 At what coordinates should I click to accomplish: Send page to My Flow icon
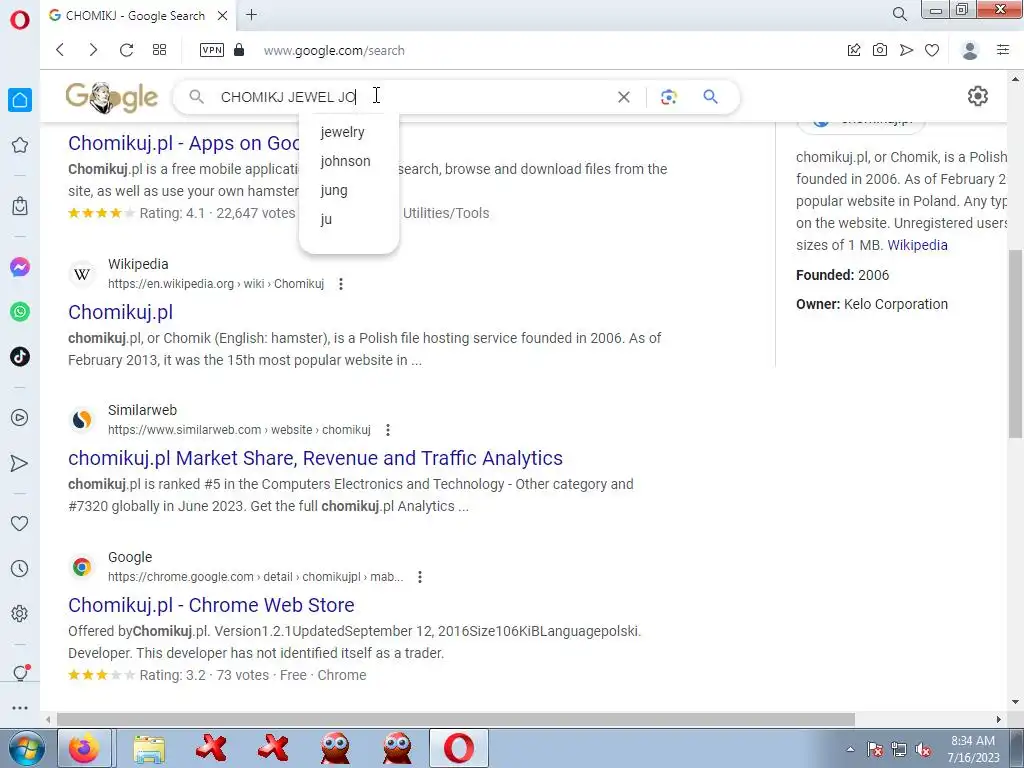point(906,50)
